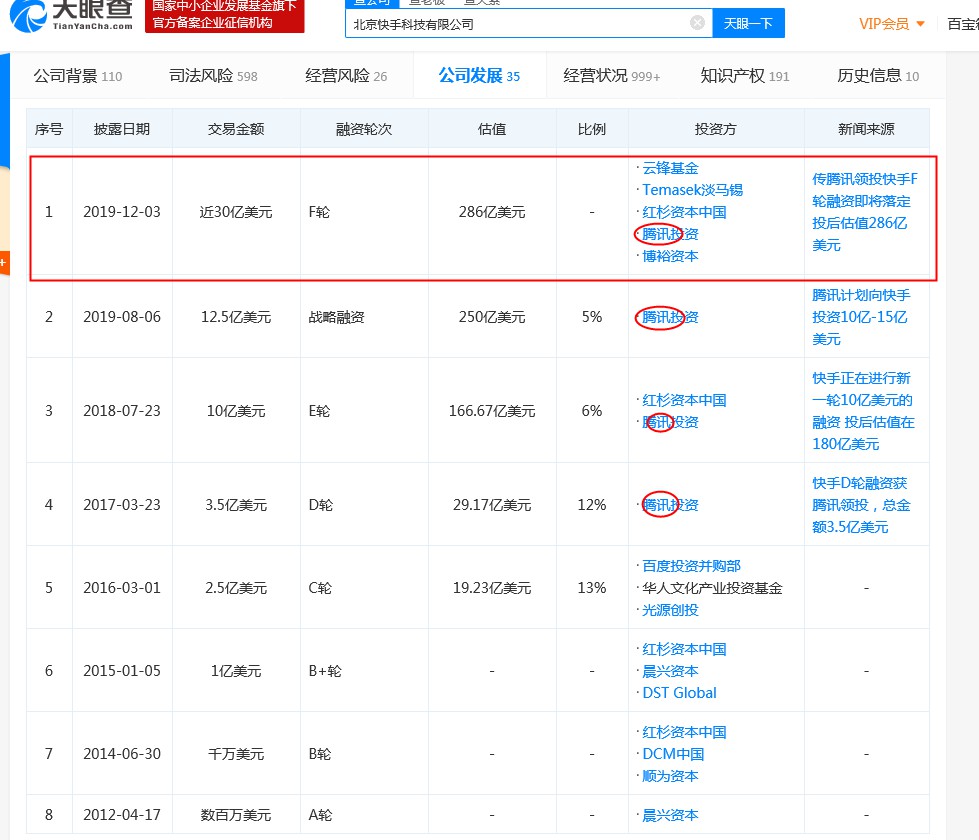The height and width of the screenshot is (840, 979).
Task: Click round cell B+轮
Action: coord(325,671)
